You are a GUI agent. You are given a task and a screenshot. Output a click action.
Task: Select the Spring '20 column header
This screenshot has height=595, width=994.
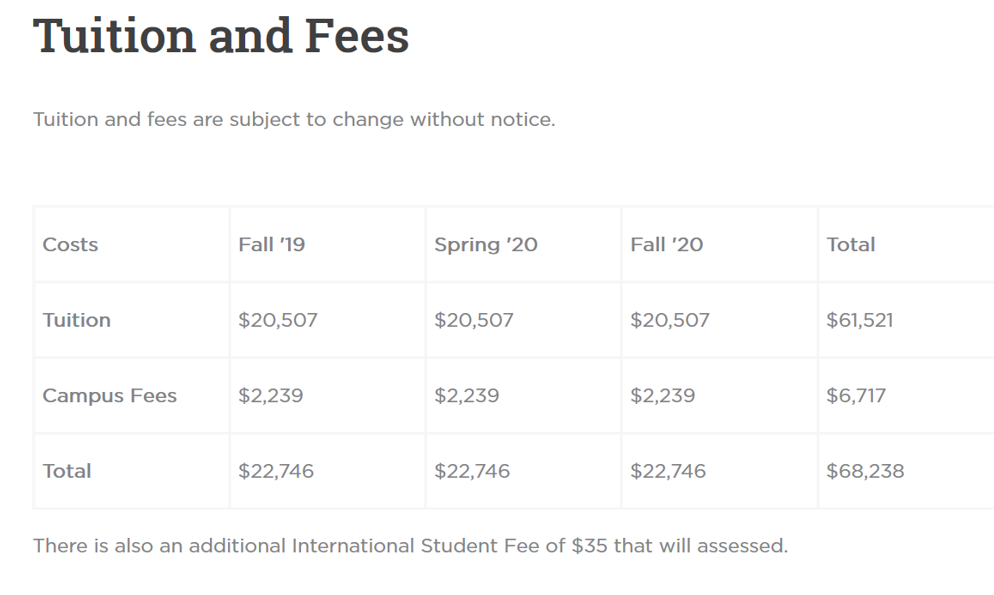pos(486,245)
